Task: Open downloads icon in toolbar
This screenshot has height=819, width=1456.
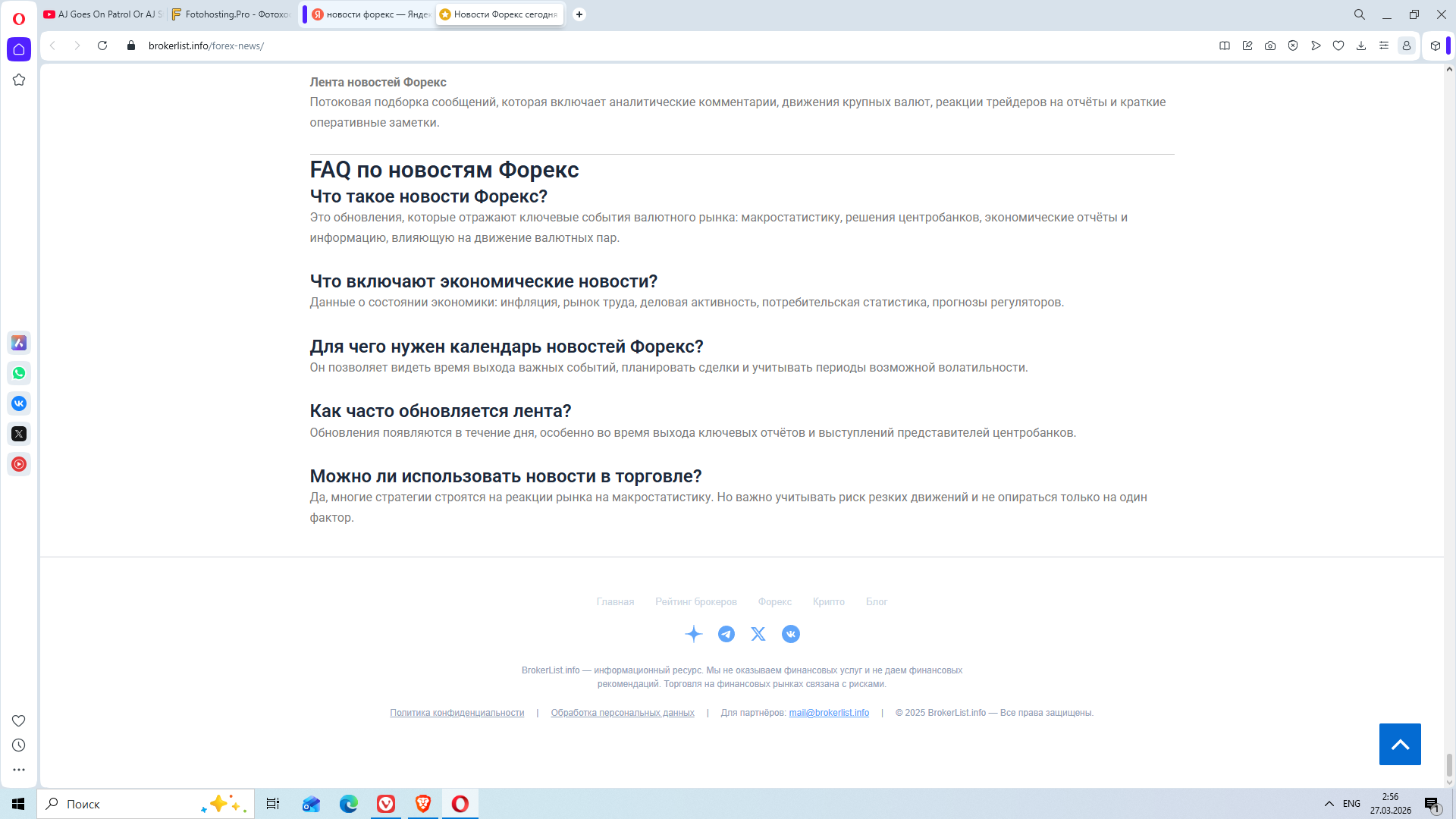Action: 1361,45
